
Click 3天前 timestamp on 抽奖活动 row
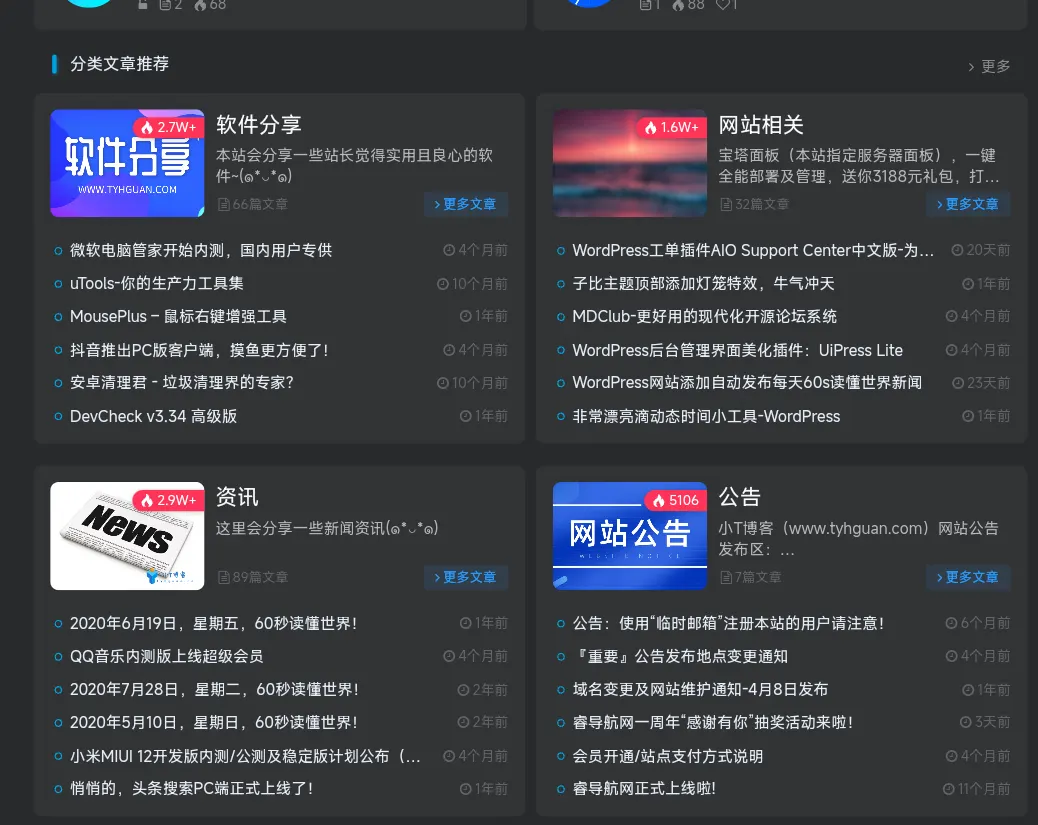985,722
